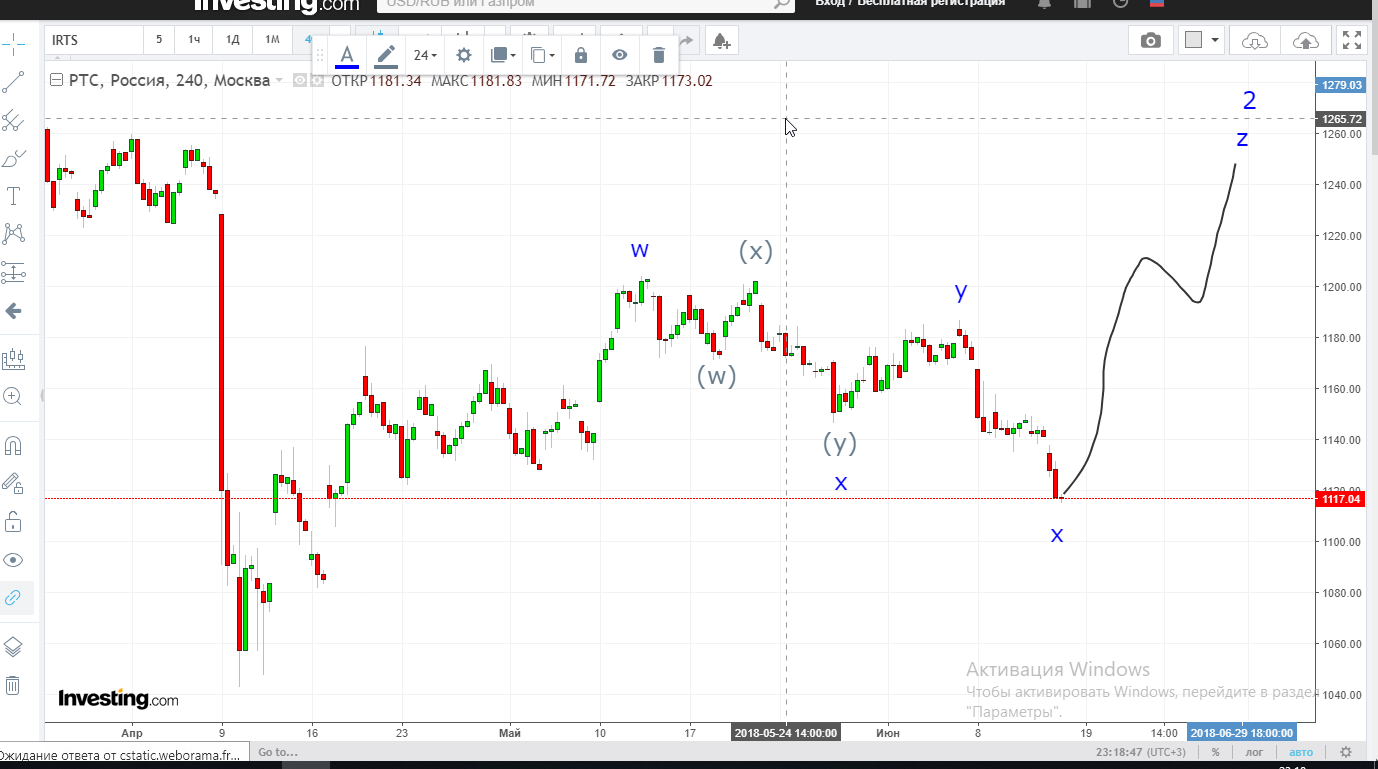Select the text annotation tool
Screen dimensions: 1378x769
coord(13,196)
